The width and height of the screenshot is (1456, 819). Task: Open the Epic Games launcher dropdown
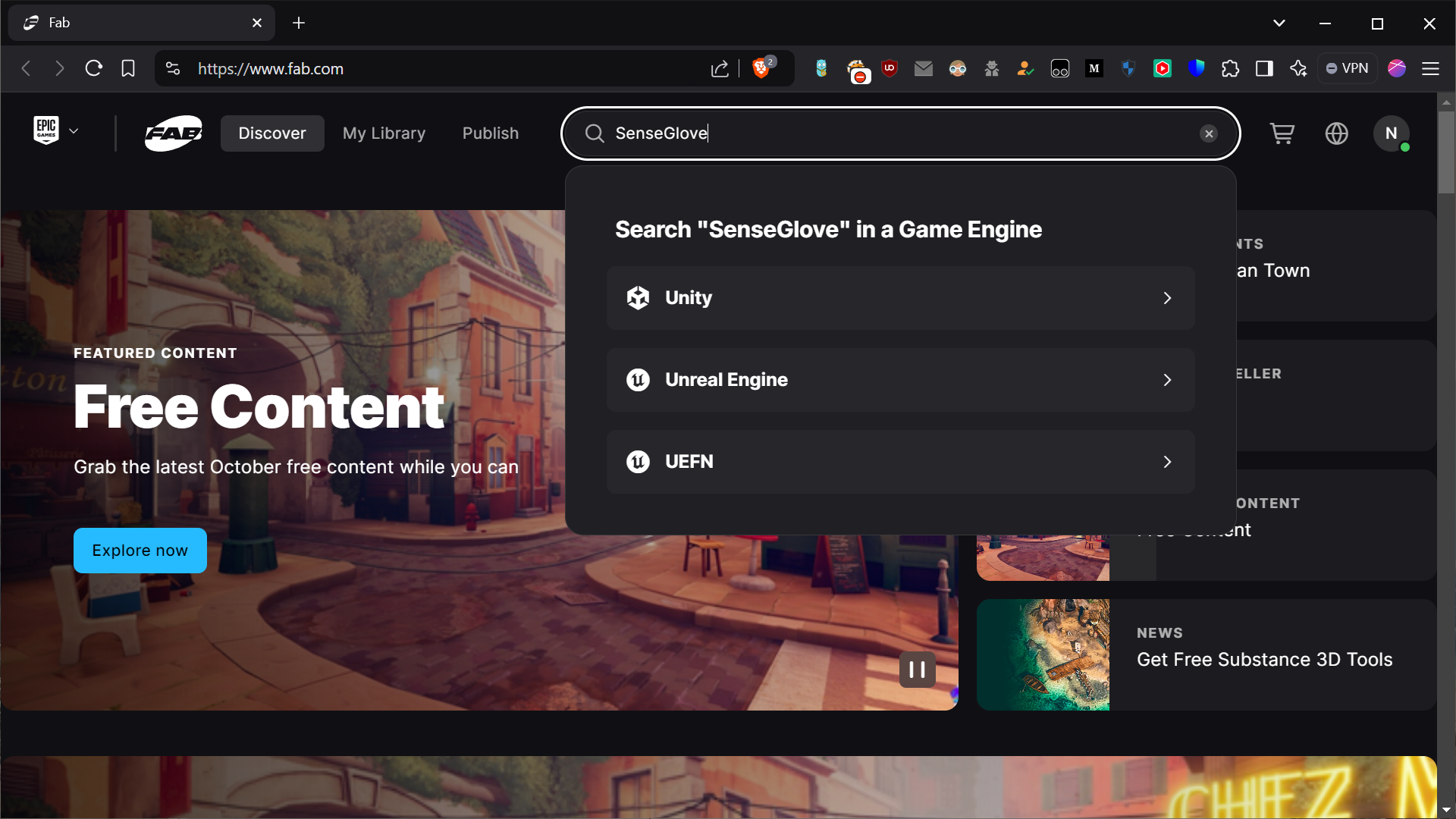[56, 132]
